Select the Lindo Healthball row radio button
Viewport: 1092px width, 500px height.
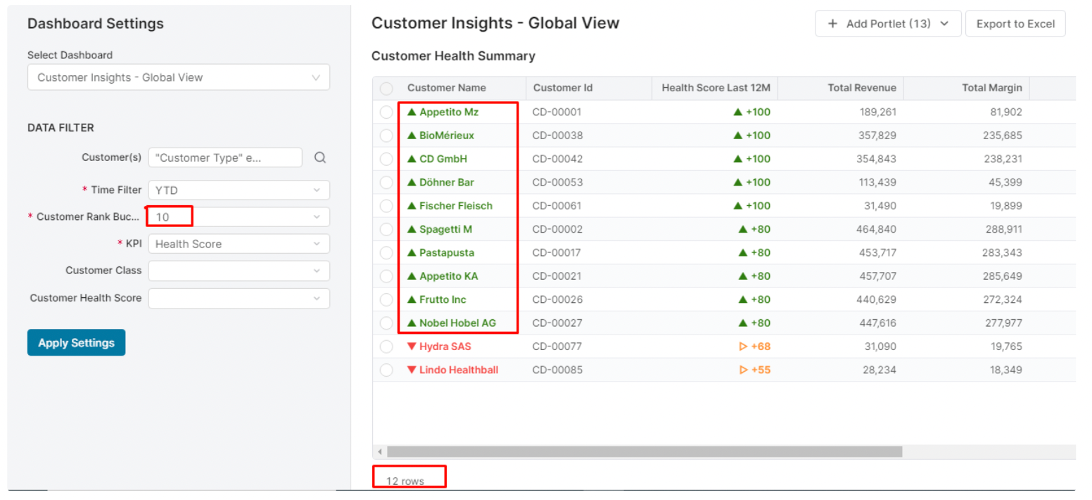click(387, 370)
